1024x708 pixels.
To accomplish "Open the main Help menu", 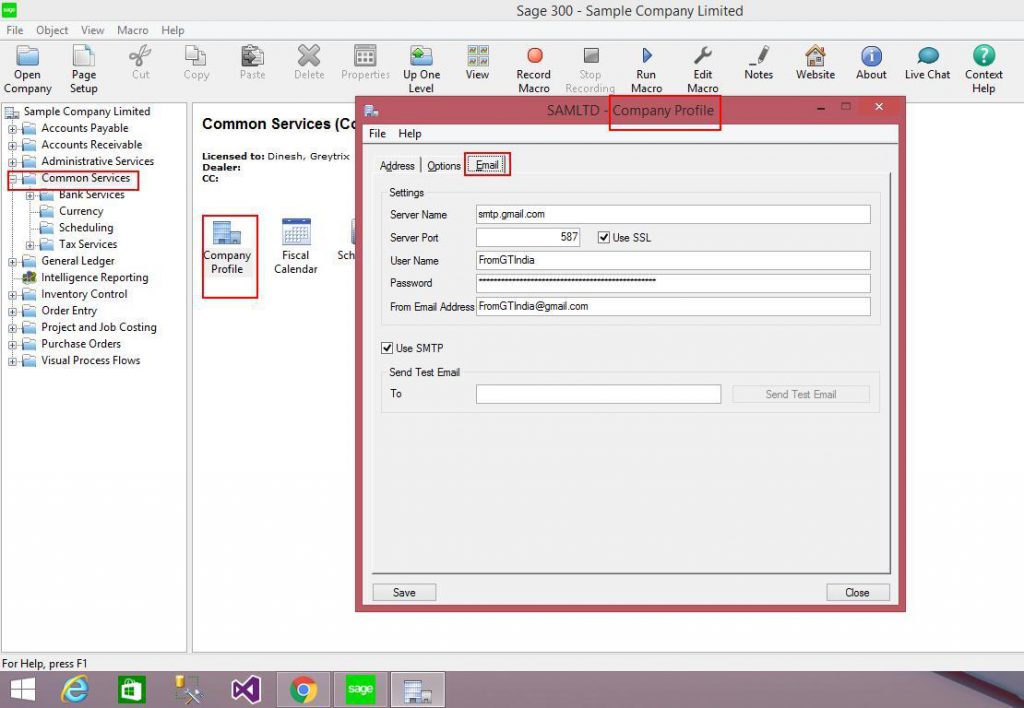I will coord(172,30).
